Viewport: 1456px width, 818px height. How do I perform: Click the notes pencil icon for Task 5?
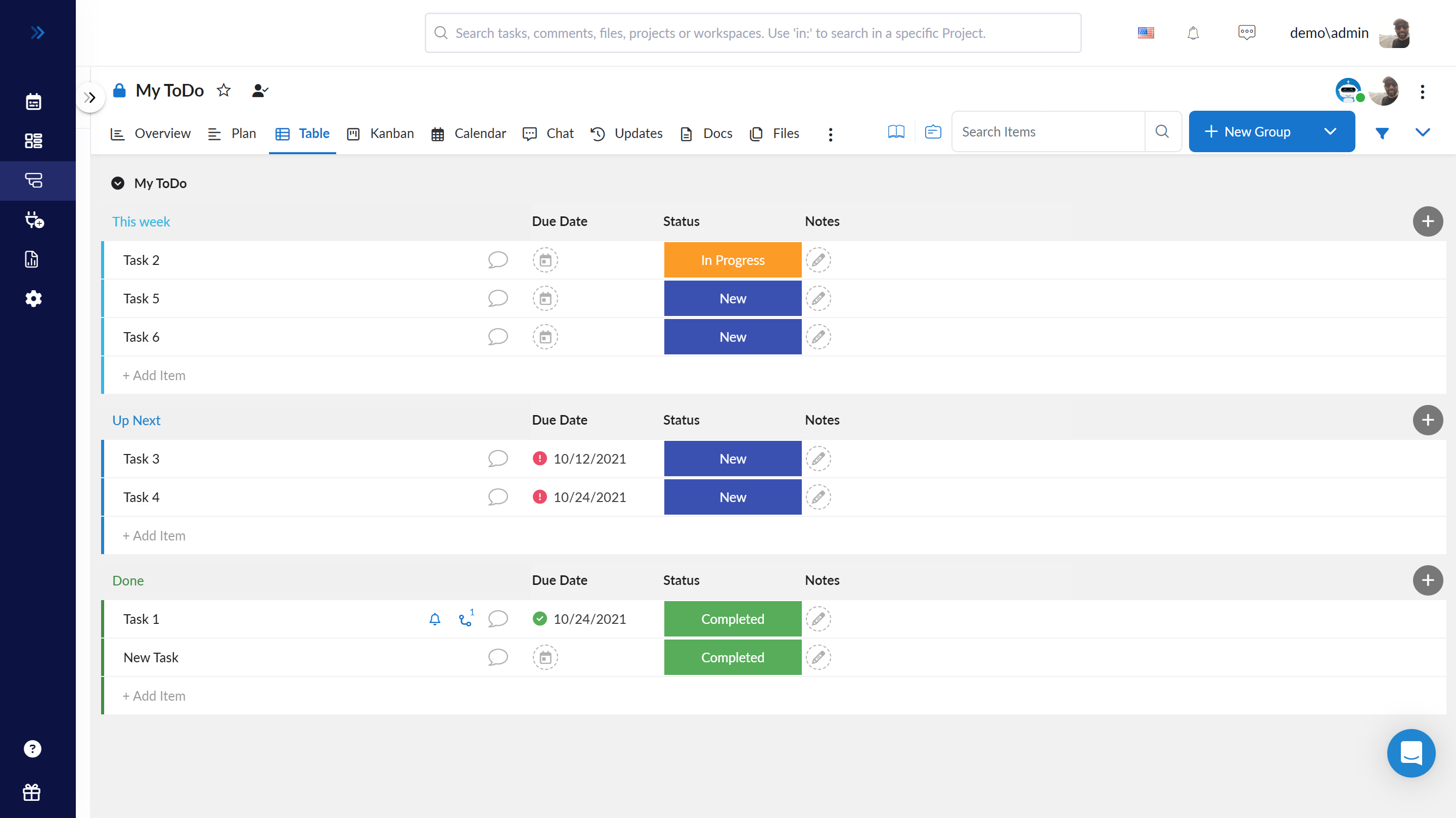point(818,298)
